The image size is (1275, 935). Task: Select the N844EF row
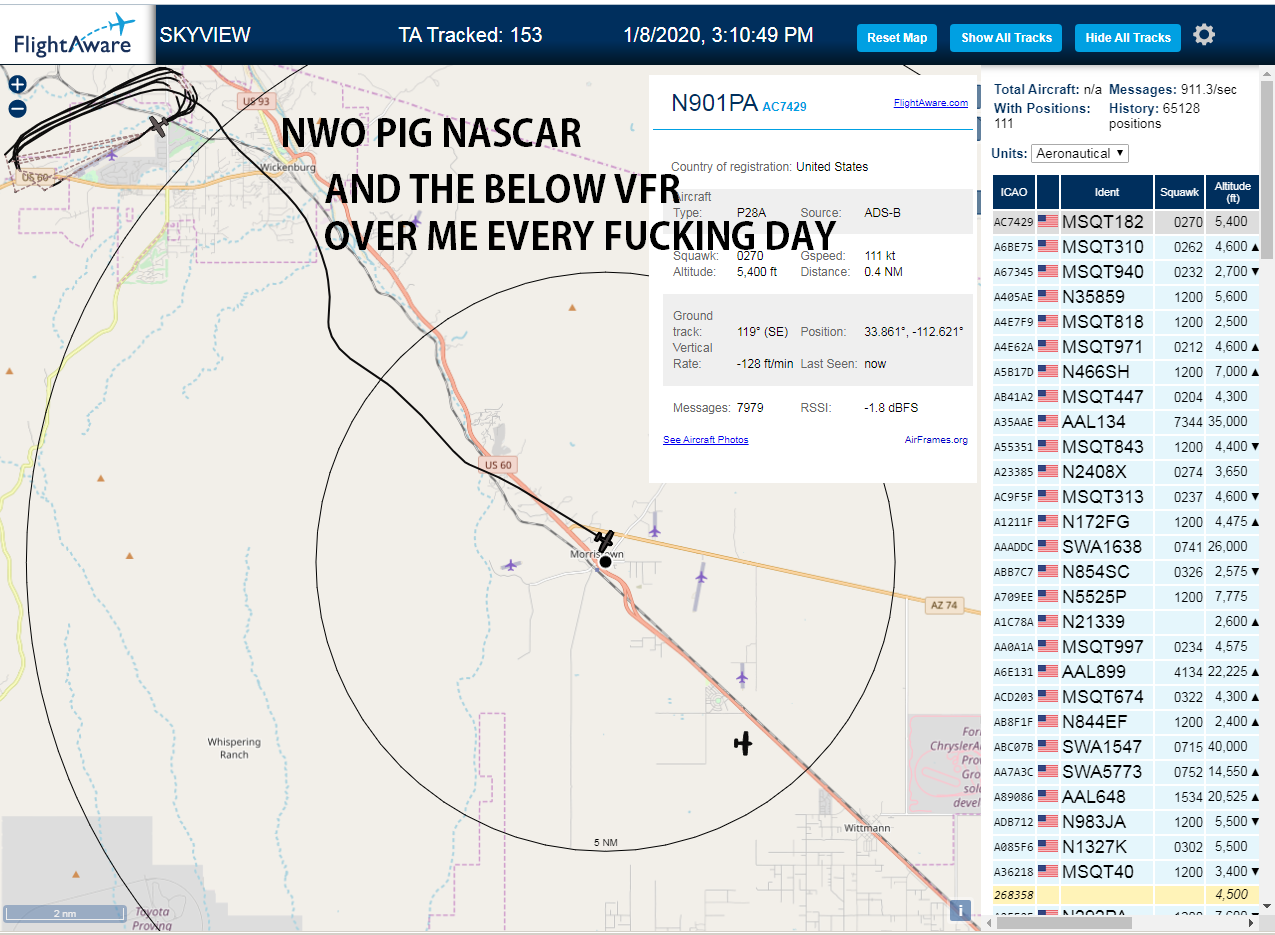pyautogui.click(x=1126, y=721)
